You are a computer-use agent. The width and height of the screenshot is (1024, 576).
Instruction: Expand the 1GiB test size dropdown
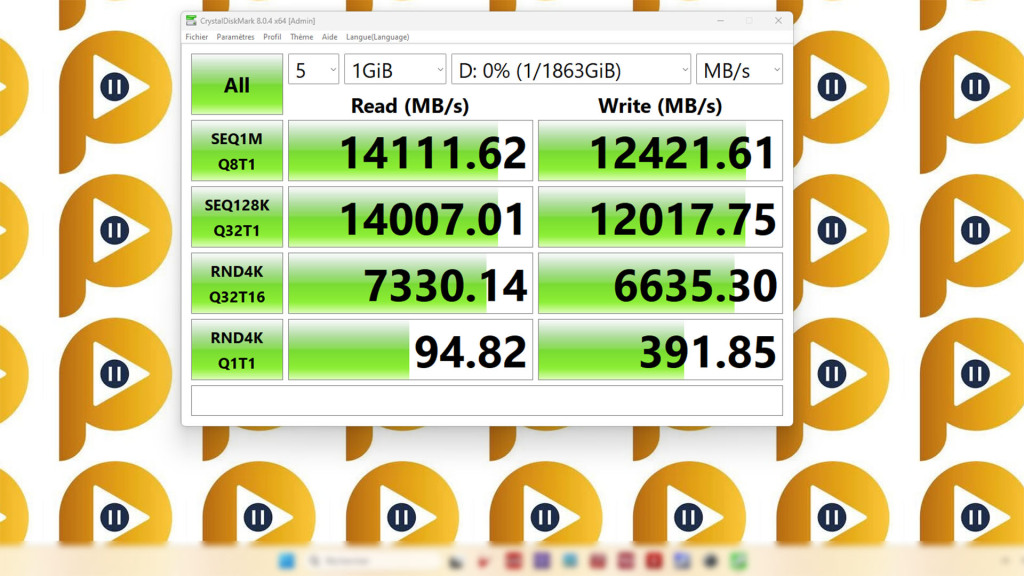click(395, 69)
